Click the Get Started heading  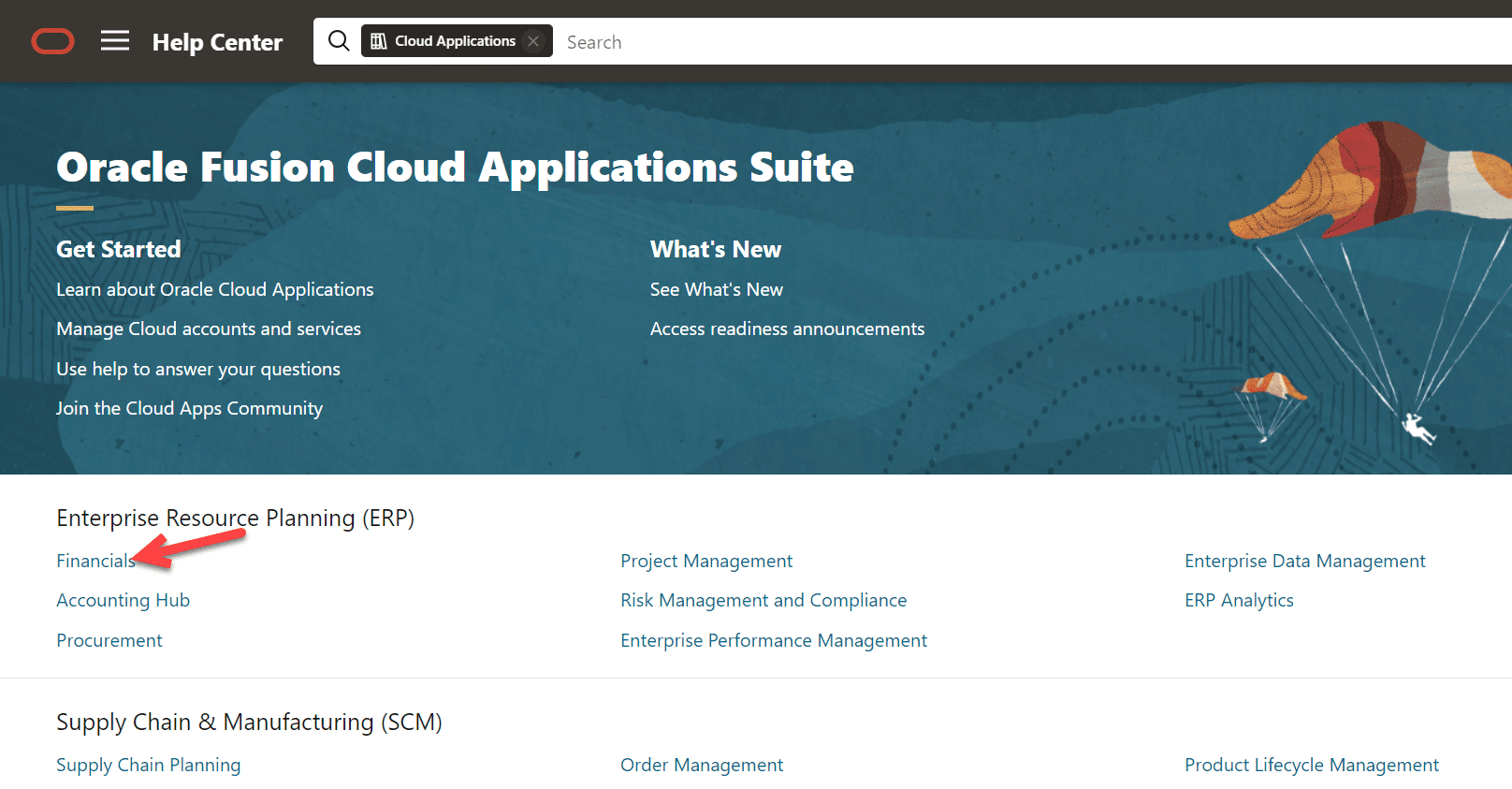click(119, 249)
